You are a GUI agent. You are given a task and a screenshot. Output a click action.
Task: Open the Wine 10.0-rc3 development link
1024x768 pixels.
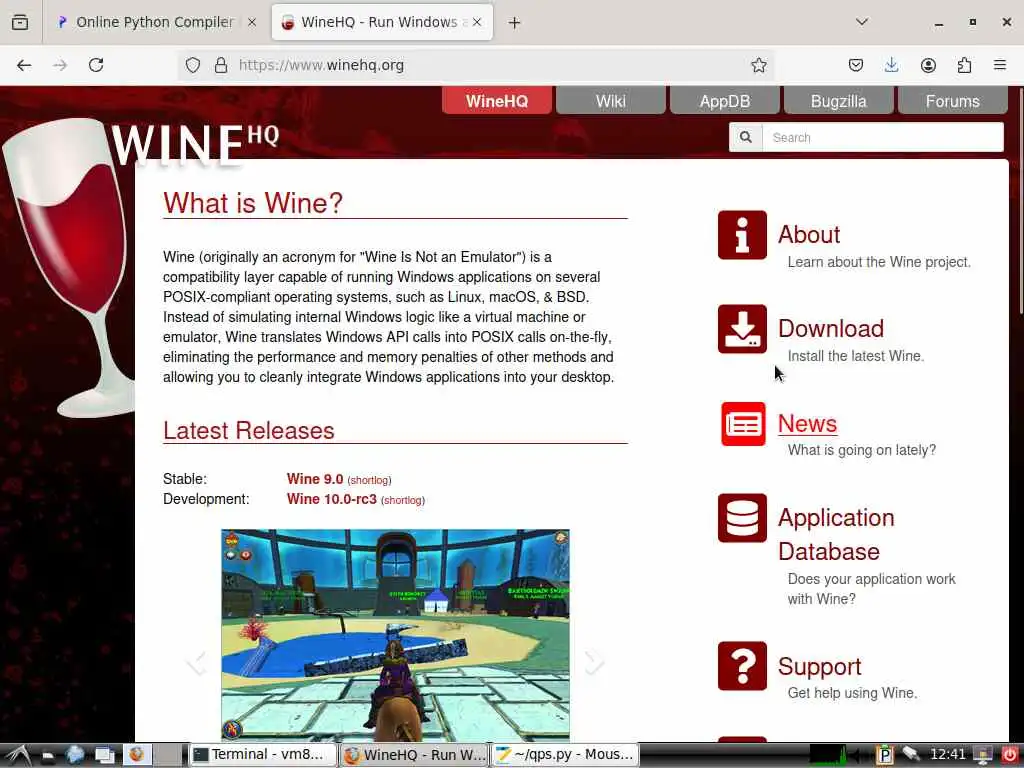[x=332, y=499]
